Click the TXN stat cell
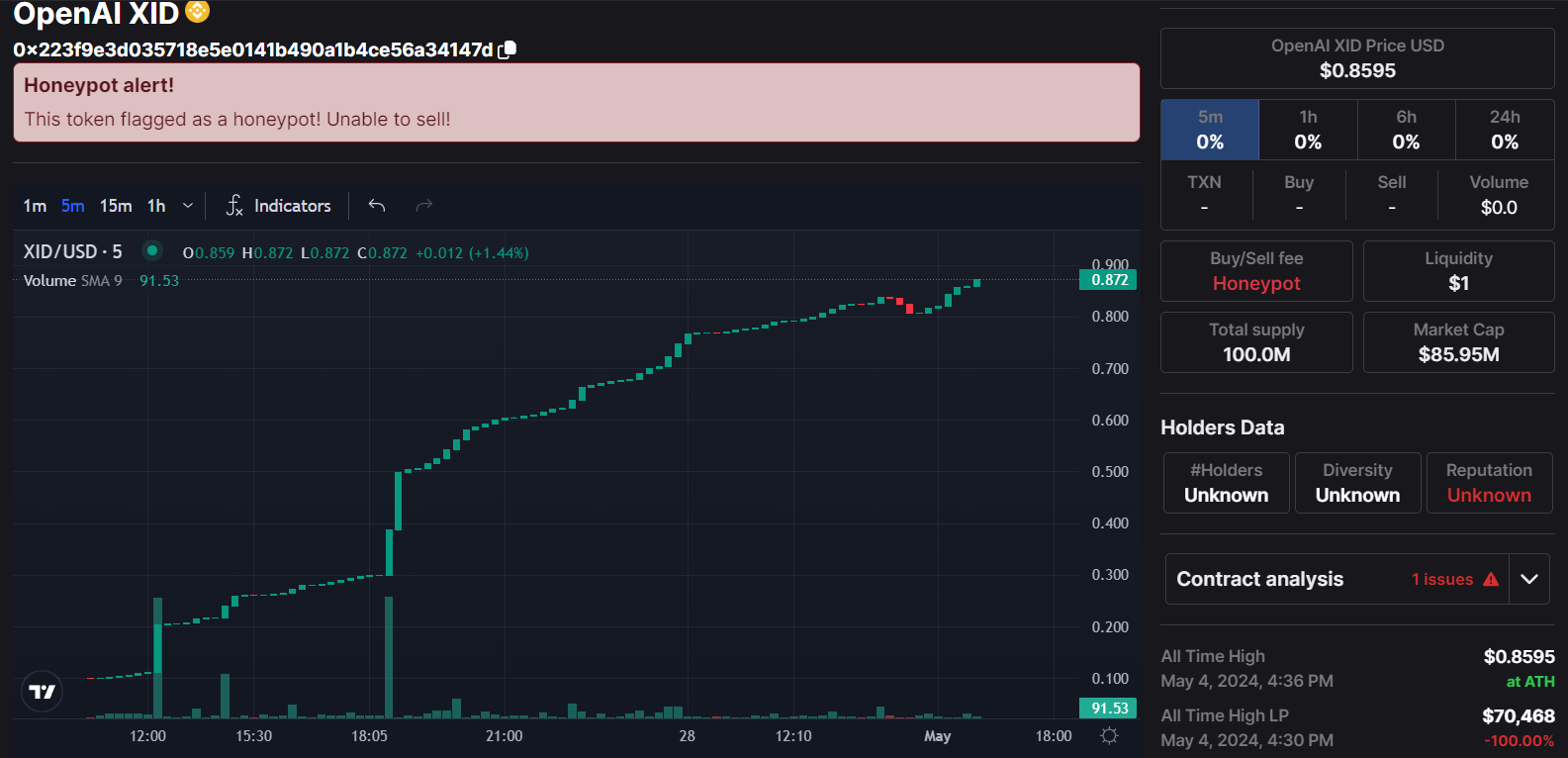This screenshot has height=758, width=1568. point(1204,195)
